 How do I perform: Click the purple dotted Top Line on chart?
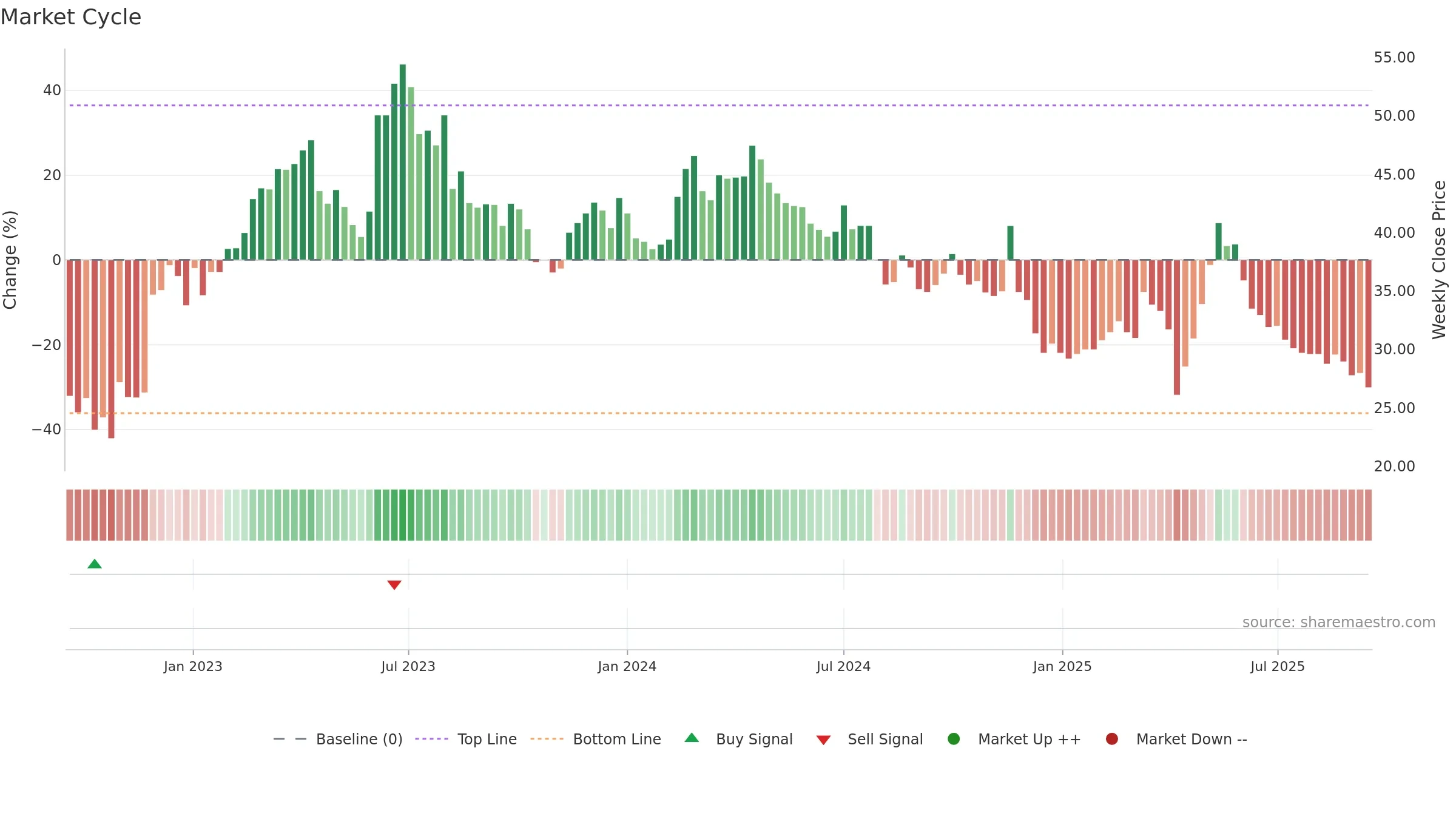719,106
